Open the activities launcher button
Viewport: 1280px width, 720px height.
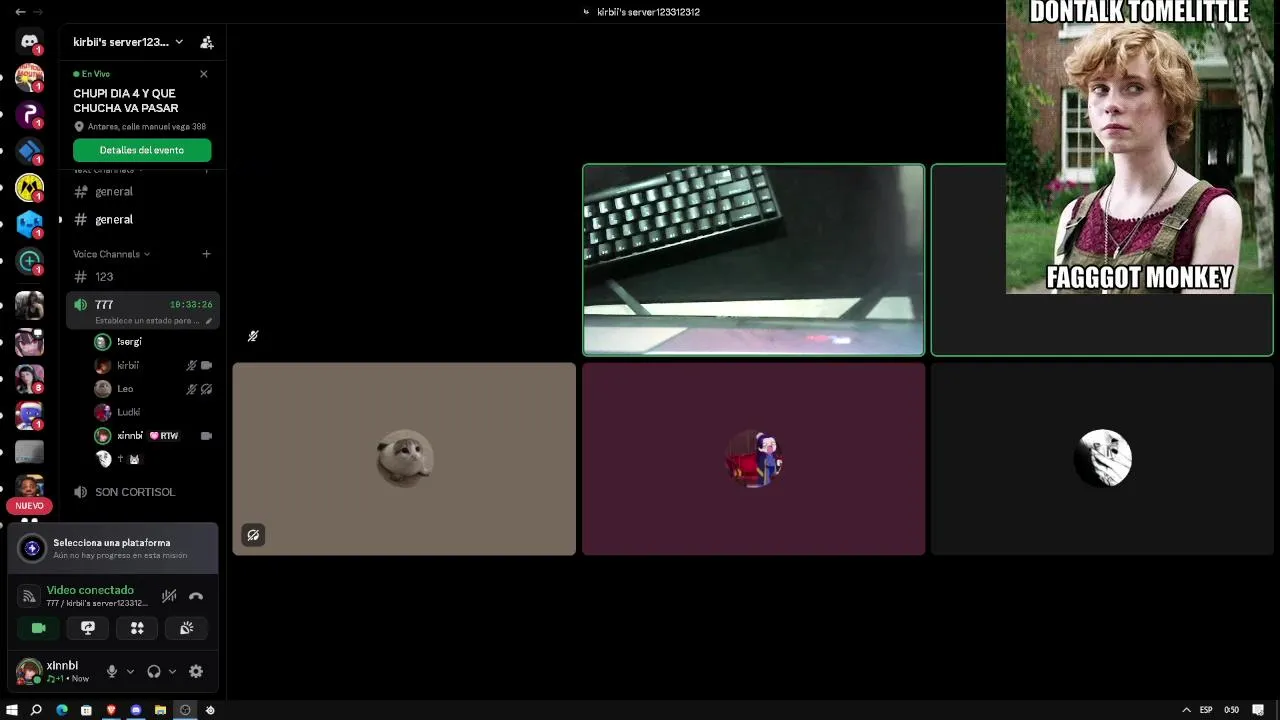(137, 628)
